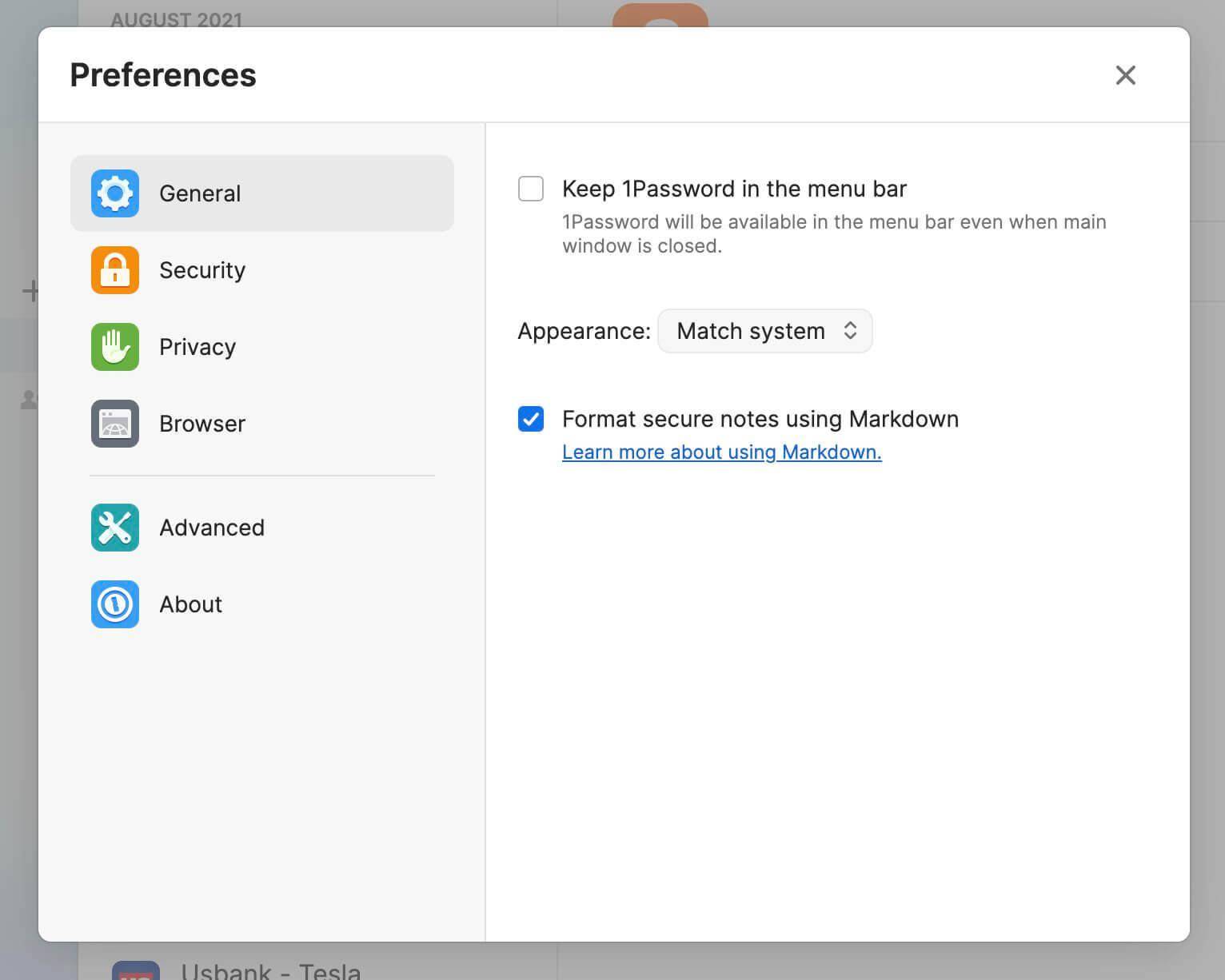Image resolution: width=1225 pixels, height=980 pixels.
Task: Enable Keep 1Password in the menu bar
Action: click(531, 189)
